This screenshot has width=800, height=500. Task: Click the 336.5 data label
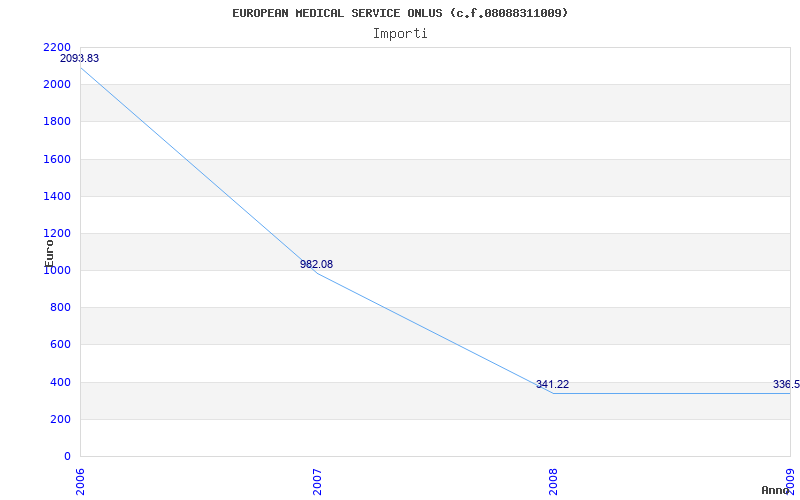[x=786, y=385]
